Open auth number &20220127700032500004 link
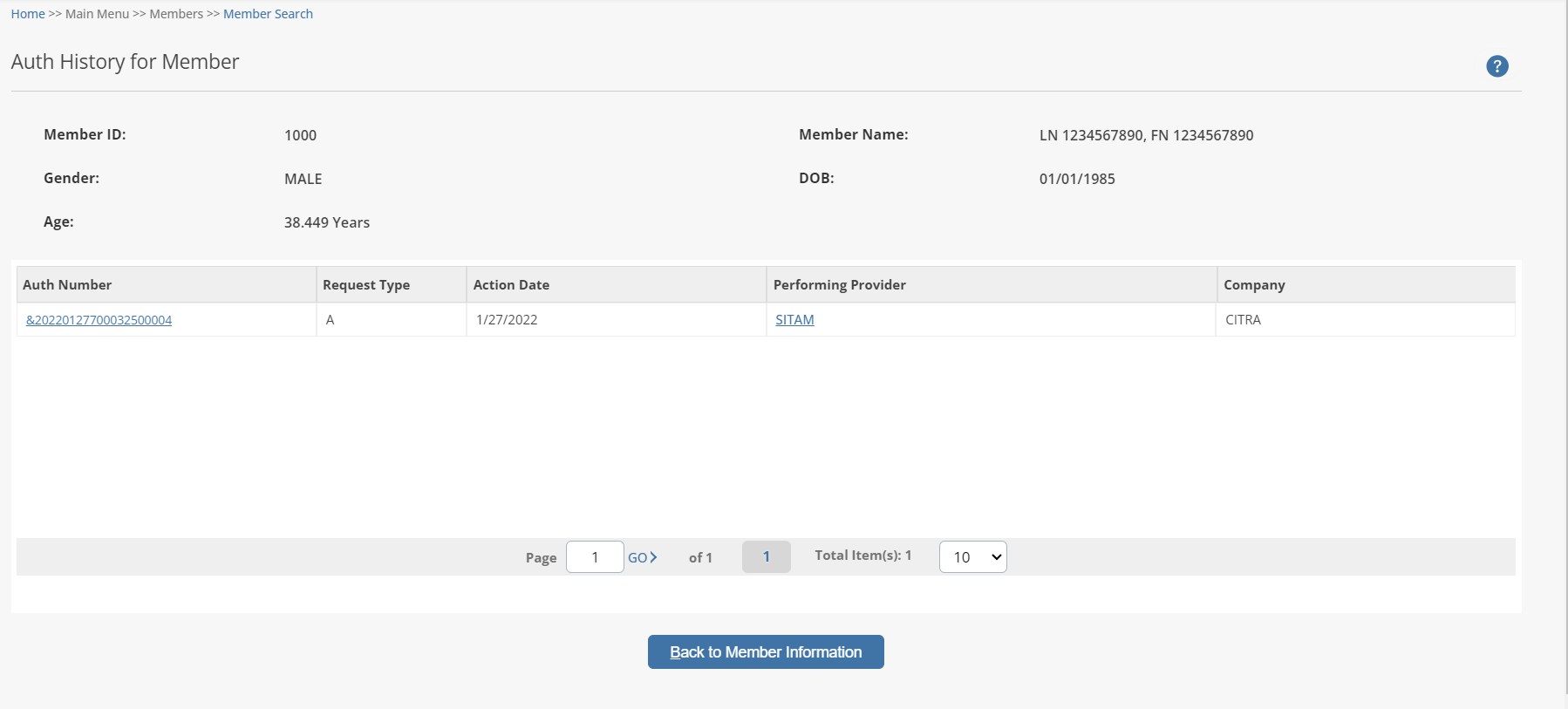The image size is (1568, 709). [x=99, y=320]
